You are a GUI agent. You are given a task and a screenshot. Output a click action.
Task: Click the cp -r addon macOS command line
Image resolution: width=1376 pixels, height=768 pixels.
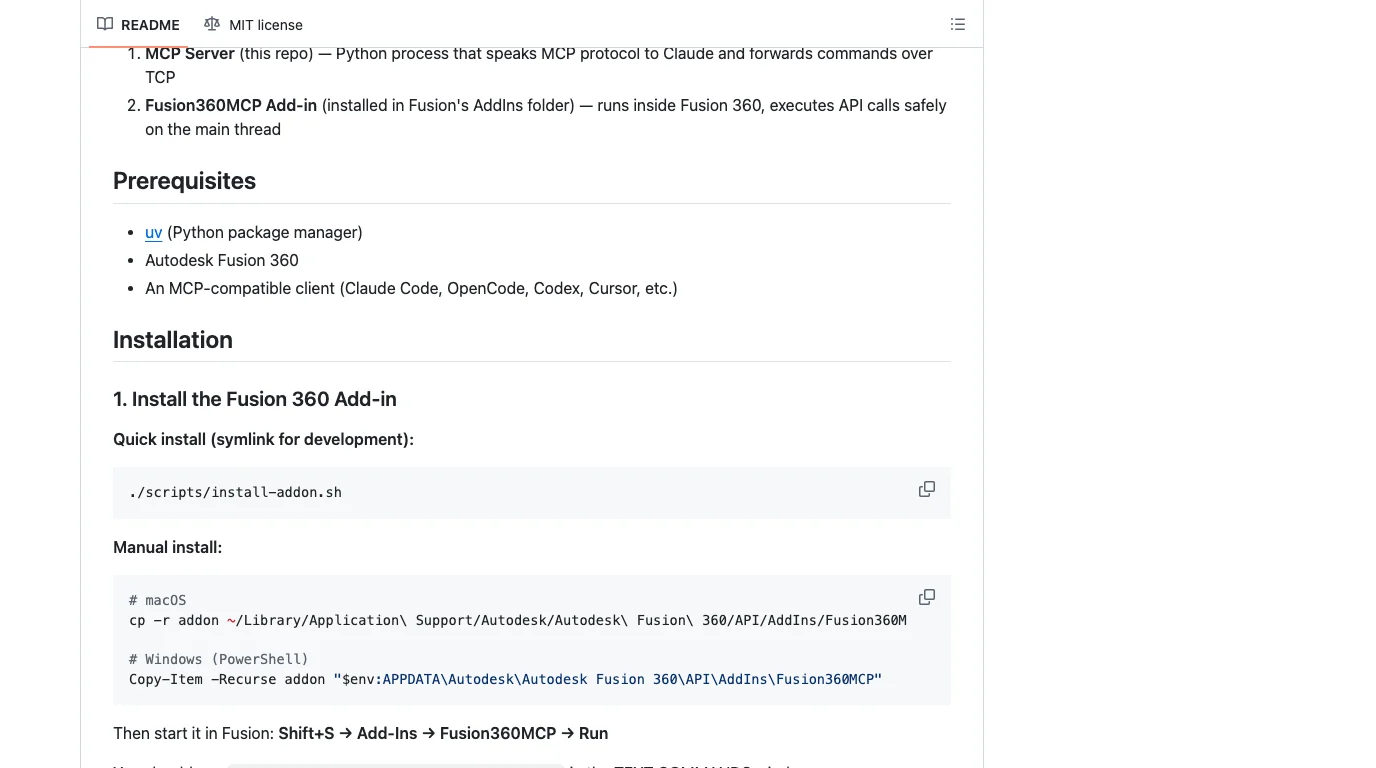tap(518, 620)
